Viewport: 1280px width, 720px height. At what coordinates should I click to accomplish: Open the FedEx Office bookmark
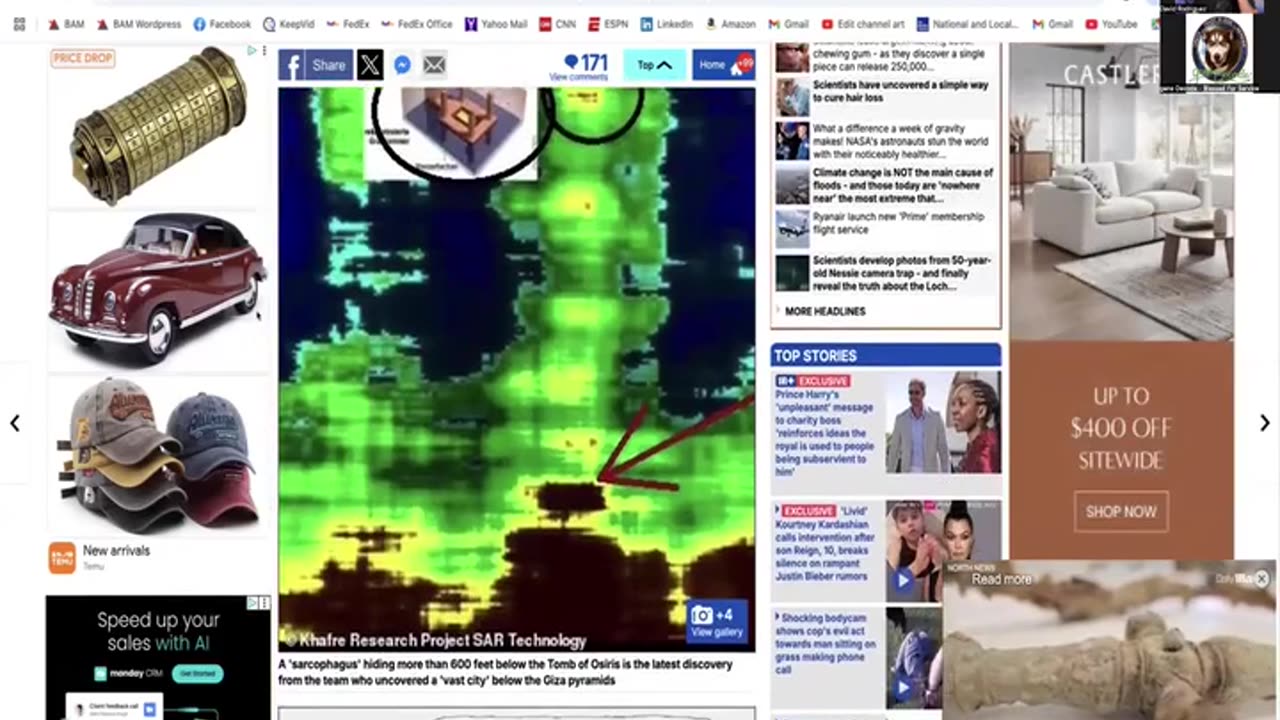point(416,24)
